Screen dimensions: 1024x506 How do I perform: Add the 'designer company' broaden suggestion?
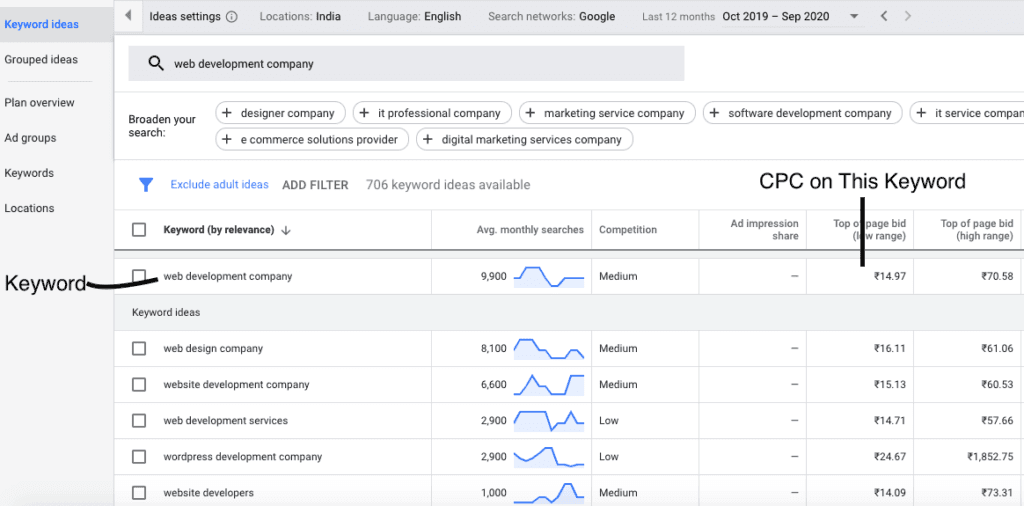[280, 113]
